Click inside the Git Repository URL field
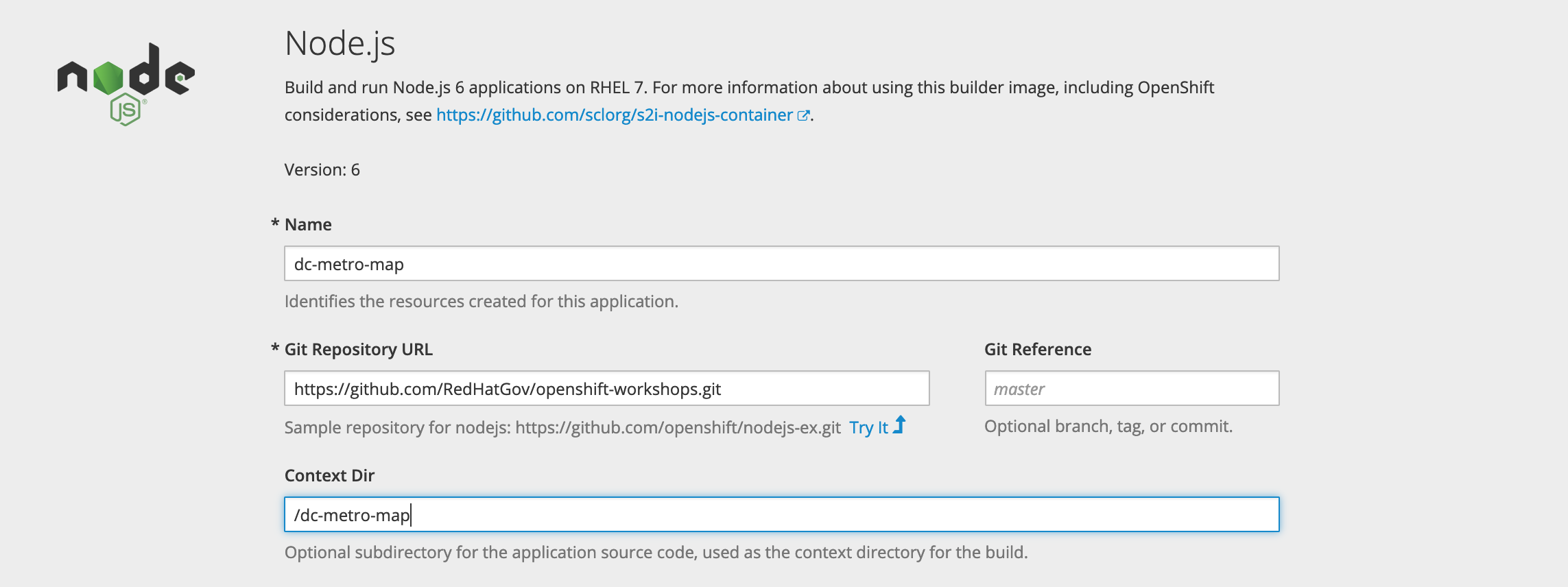Image resolution: width=1568 pixels, height=587 pixels. (607, 388)
